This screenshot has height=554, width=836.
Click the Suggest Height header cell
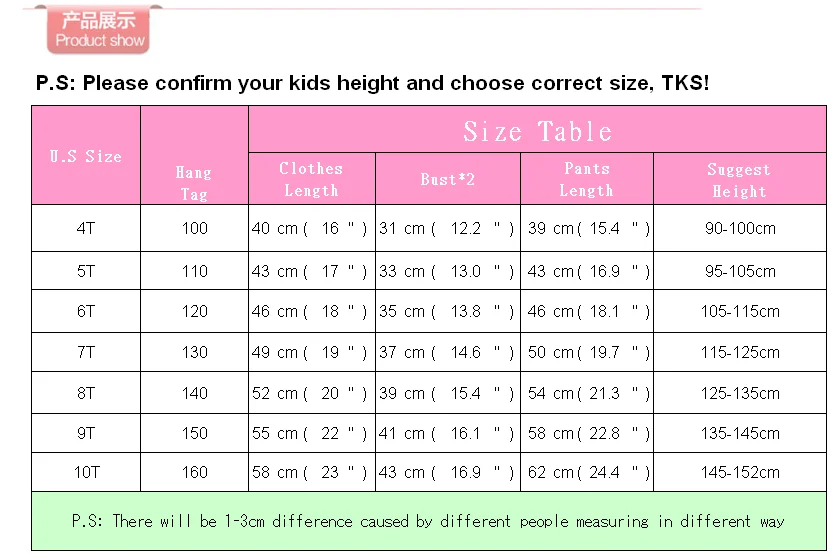pos(739,179)
